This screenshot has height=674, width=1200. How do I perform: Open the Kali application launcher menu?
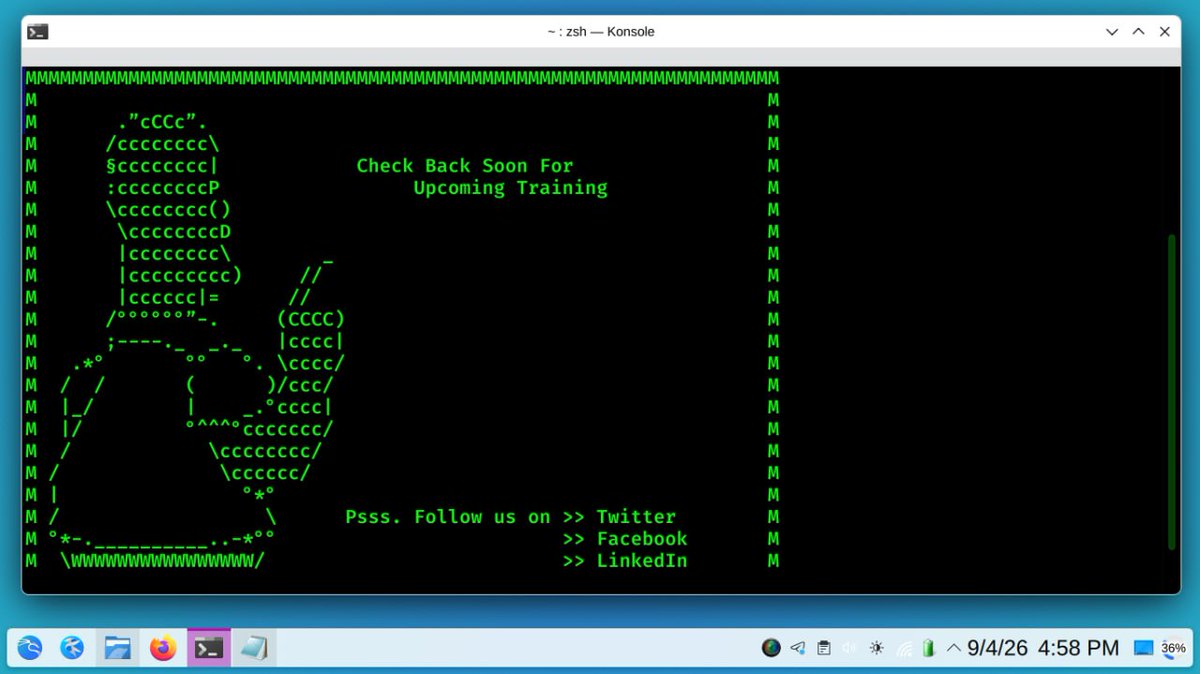(30, 649)
